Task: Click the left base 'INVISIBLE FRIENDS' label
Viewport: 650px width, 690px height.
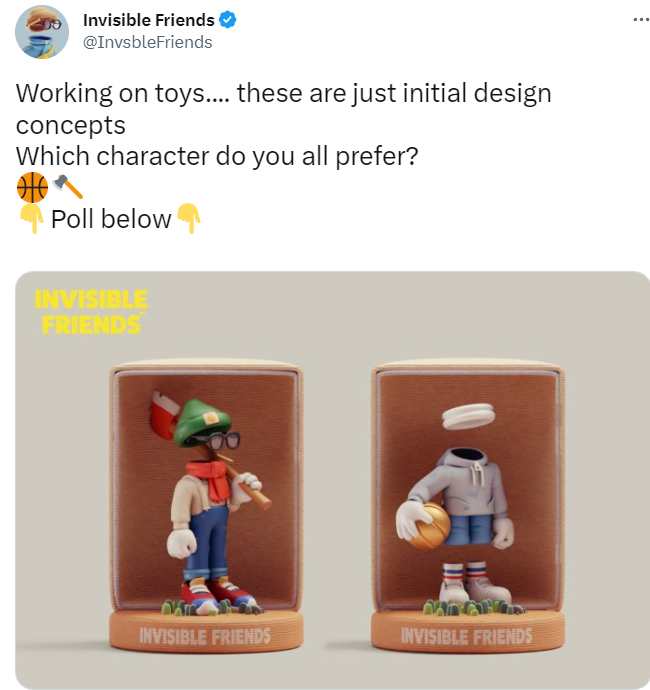Action: click(205, 636)
